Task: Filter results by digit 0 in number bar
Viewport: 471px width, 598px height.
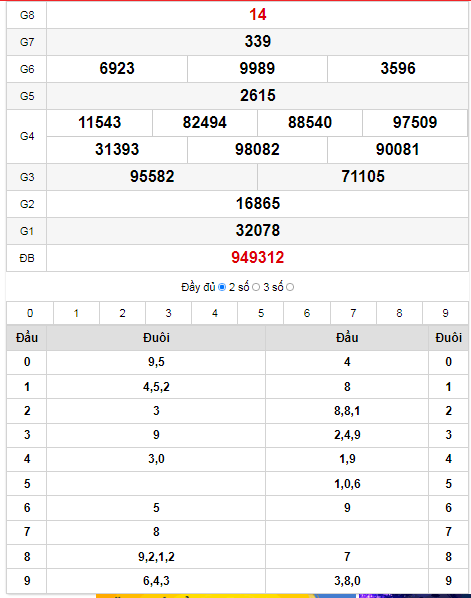Action: coord(30,313)
